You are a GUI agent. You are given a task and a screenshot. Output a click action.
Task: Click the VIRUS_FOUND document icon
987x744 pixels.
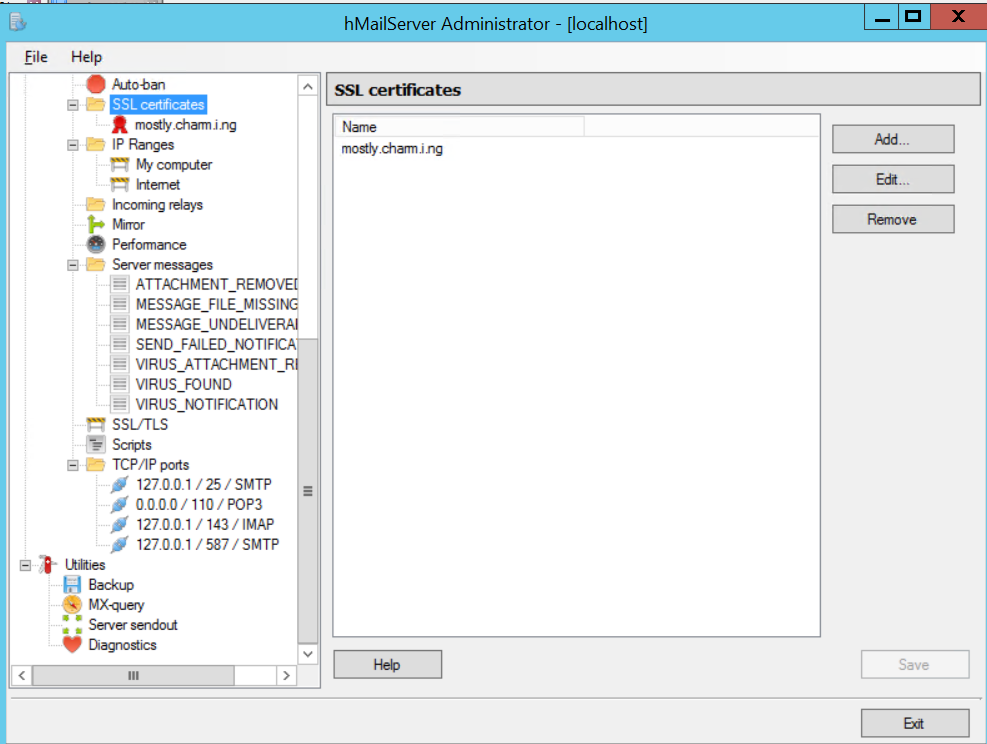(x=120, y=385)
